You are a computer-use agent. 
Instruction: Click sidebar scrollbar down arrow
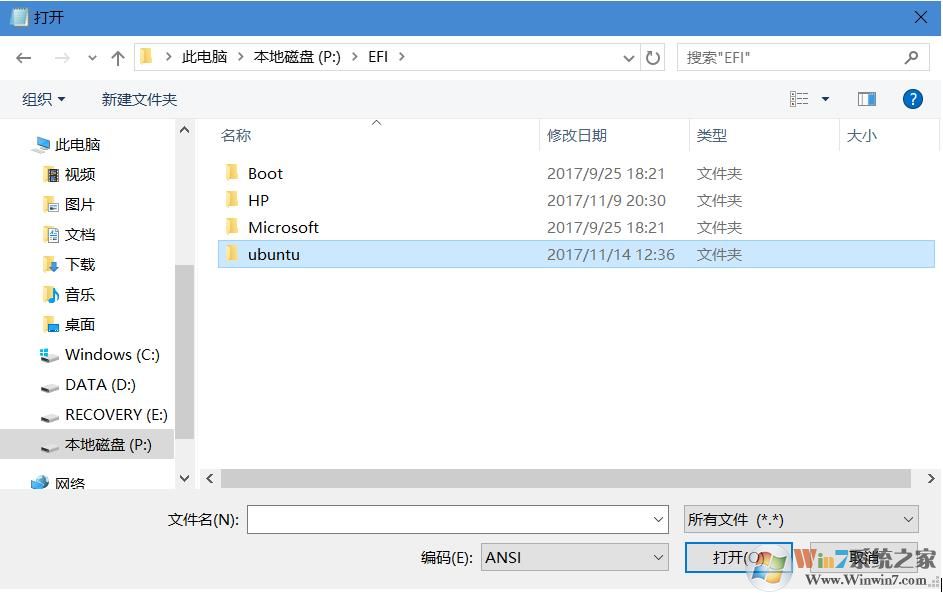tap(185, 479)
